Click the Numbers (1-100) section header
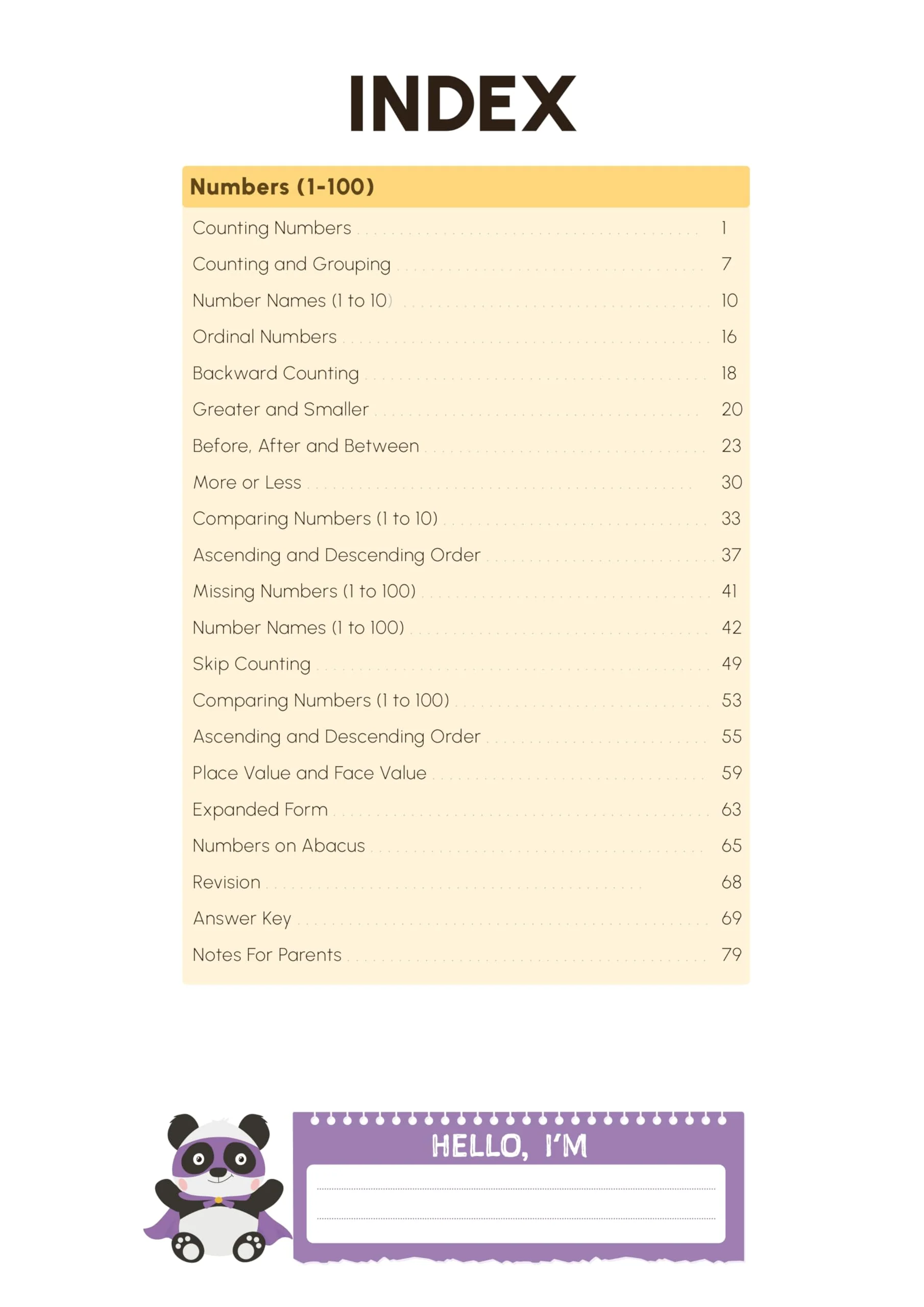 click(466, 187)
